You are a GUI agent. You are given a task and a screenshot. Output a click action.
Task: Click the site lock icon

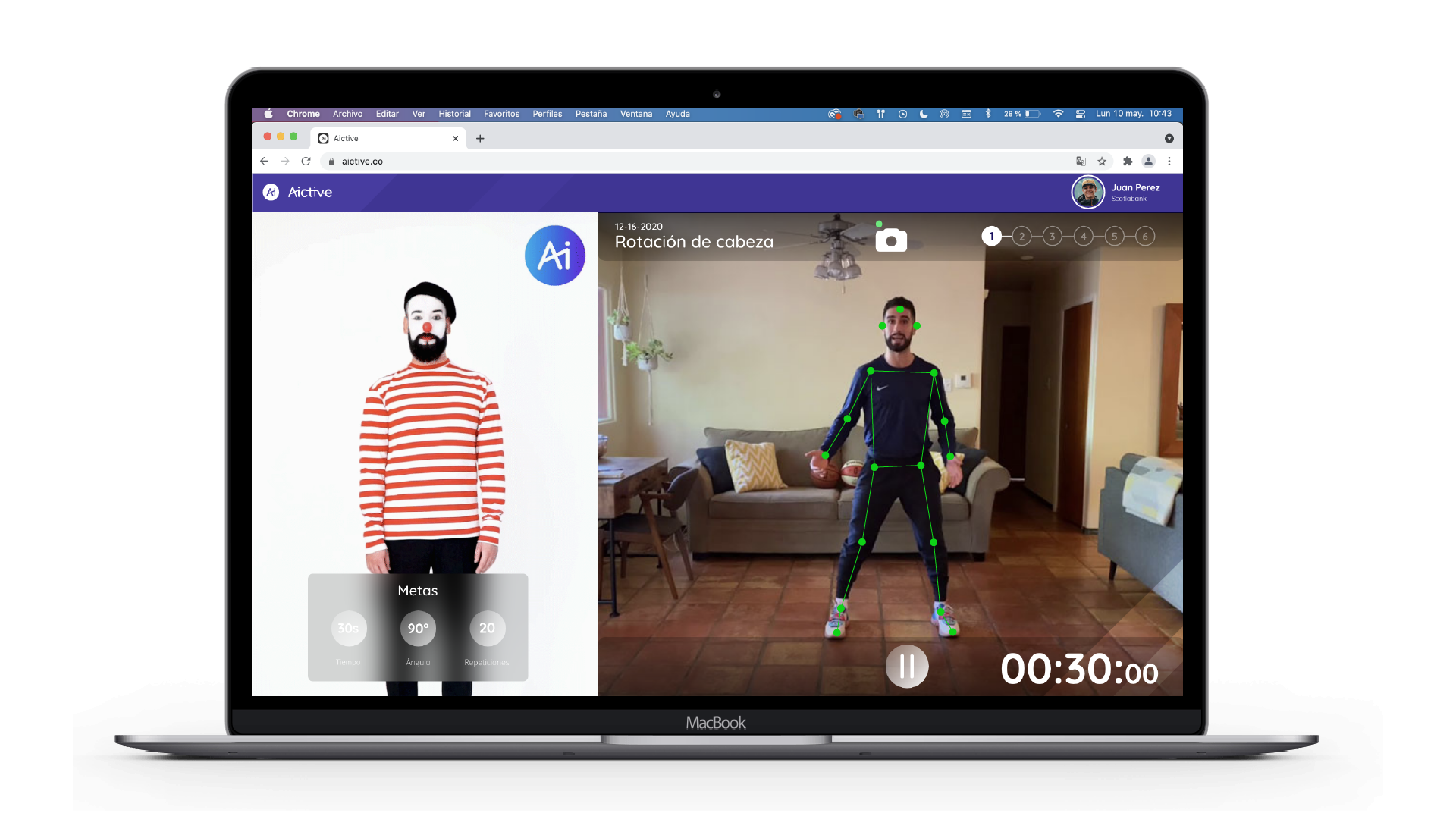coord(331,162)
